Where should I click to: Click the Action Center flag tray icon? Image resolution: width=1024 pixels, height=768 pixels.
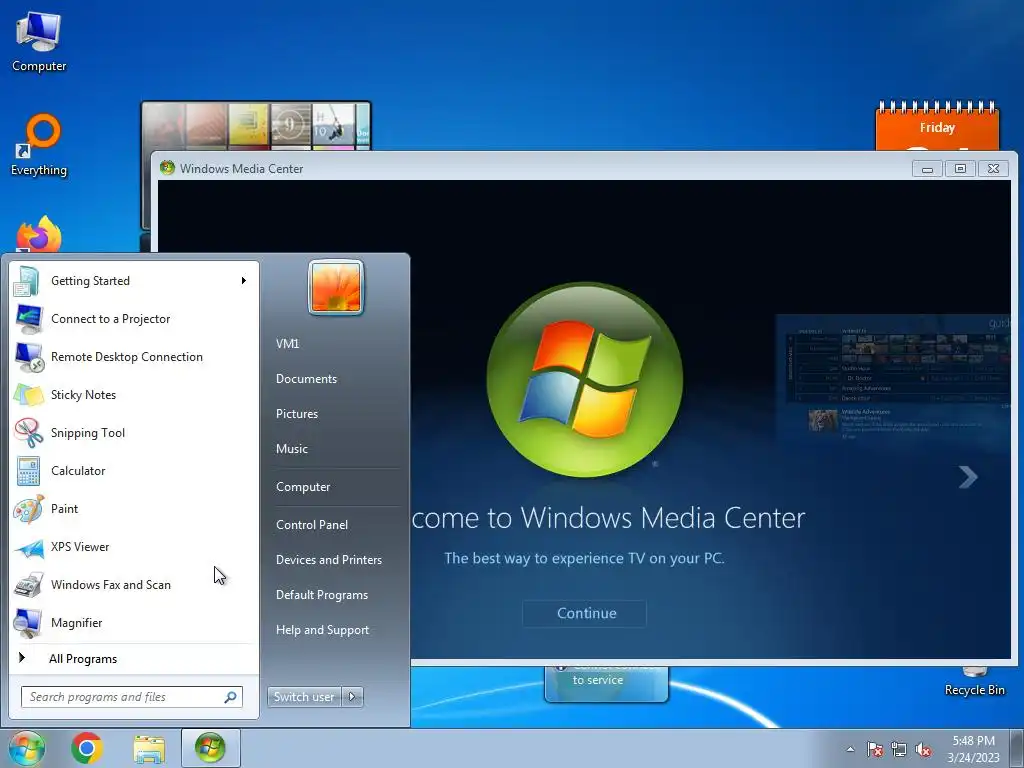click(874, 749)
